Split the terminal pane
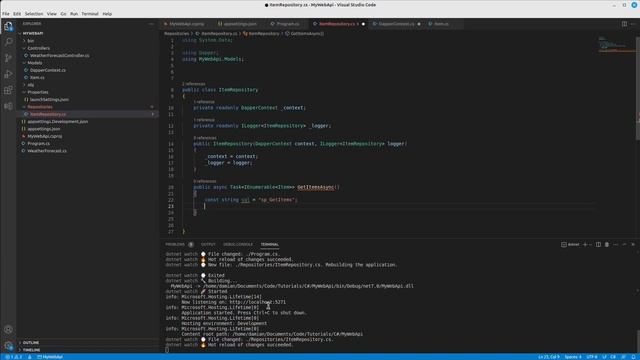Image resolution: width=640 pixels, height=360 pixels. point(598,244)
